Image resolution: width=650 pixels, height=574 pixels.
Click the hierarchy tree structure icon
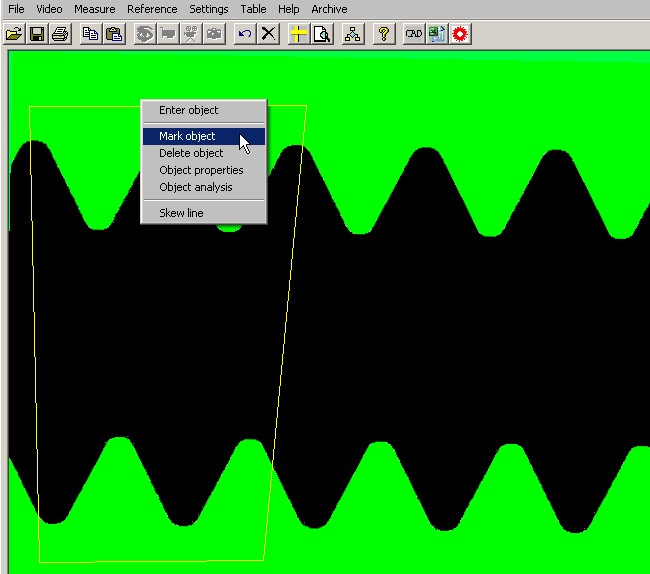[x=352, y=34]
